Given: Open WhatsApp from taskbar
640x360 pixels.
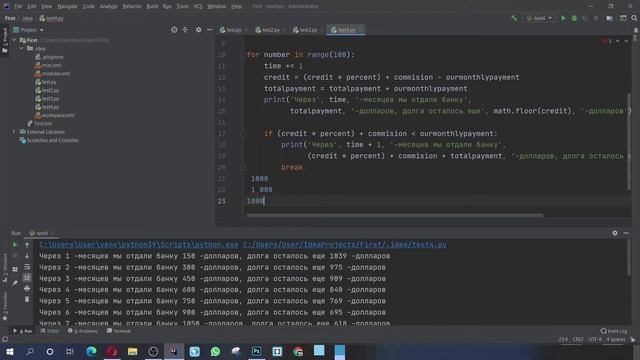Looking at the screenshot, I should click(215, 351).
